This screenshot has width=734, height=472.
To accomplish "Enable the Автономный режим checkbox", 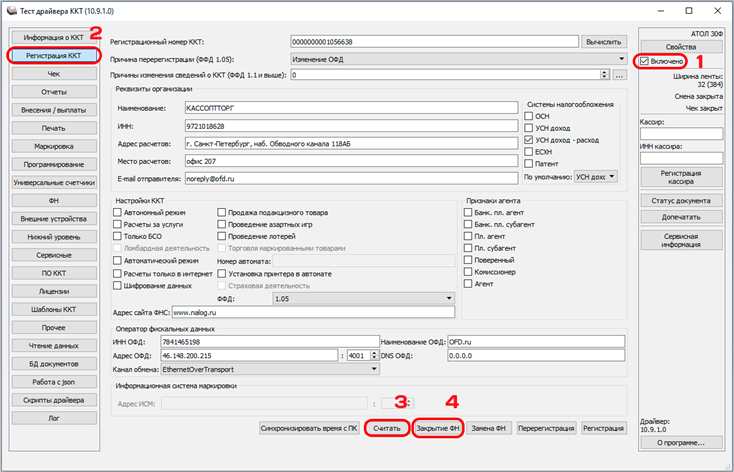I will [x=118, y=213].
